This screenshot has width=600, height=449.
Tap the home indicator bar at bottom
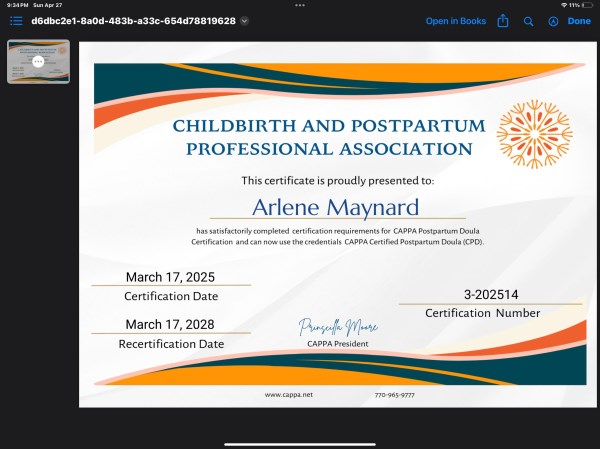pyautogui.click(x=300, y=443)
